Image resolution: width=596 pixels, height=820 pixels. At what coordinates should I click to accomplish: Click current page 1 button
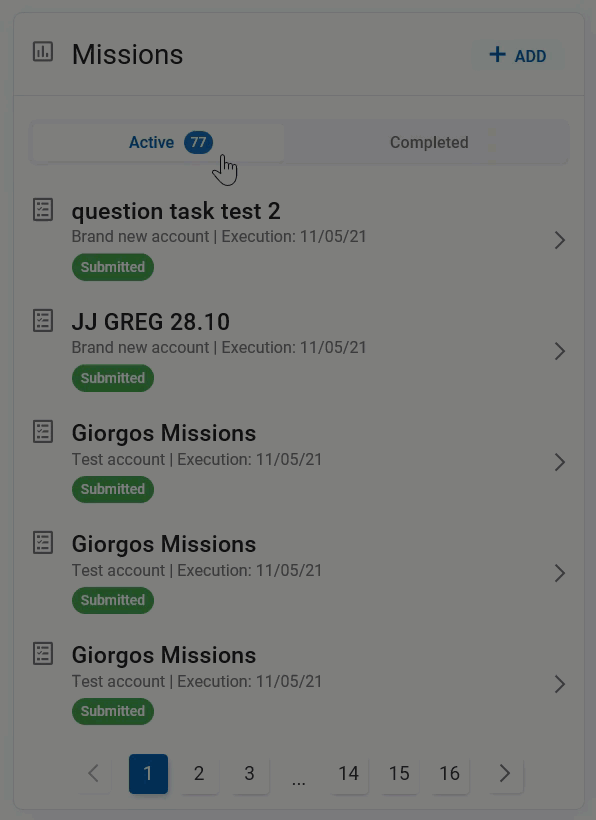[148, 773]
